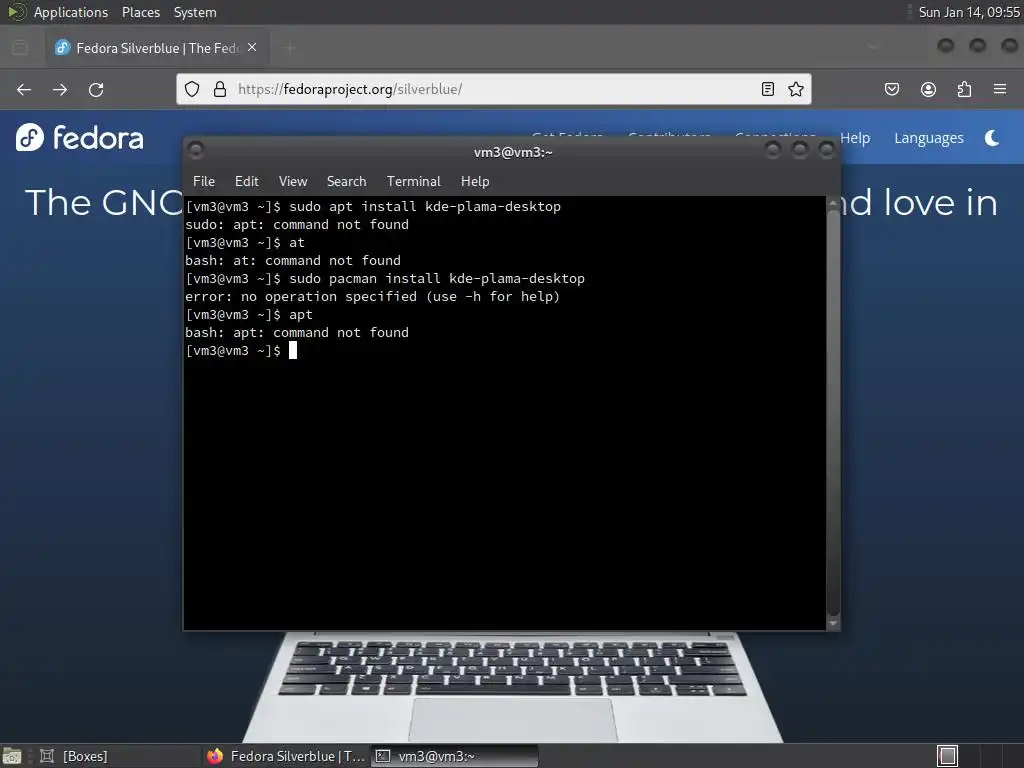Open tracking protection shield icon
This screenshot has width=1024, height=768.
click(192, 89)
